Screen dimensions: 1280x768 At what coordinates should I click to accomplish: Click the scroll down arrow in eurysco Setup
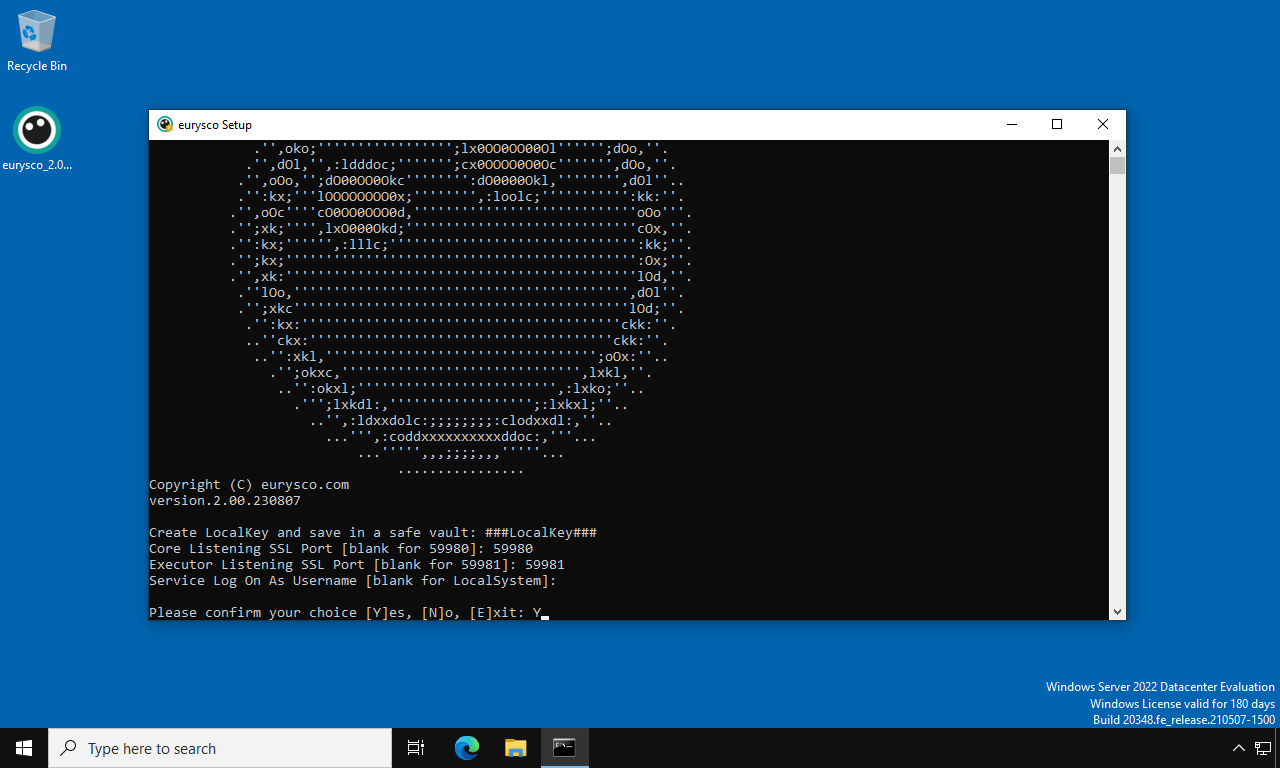coord(1118,612)
